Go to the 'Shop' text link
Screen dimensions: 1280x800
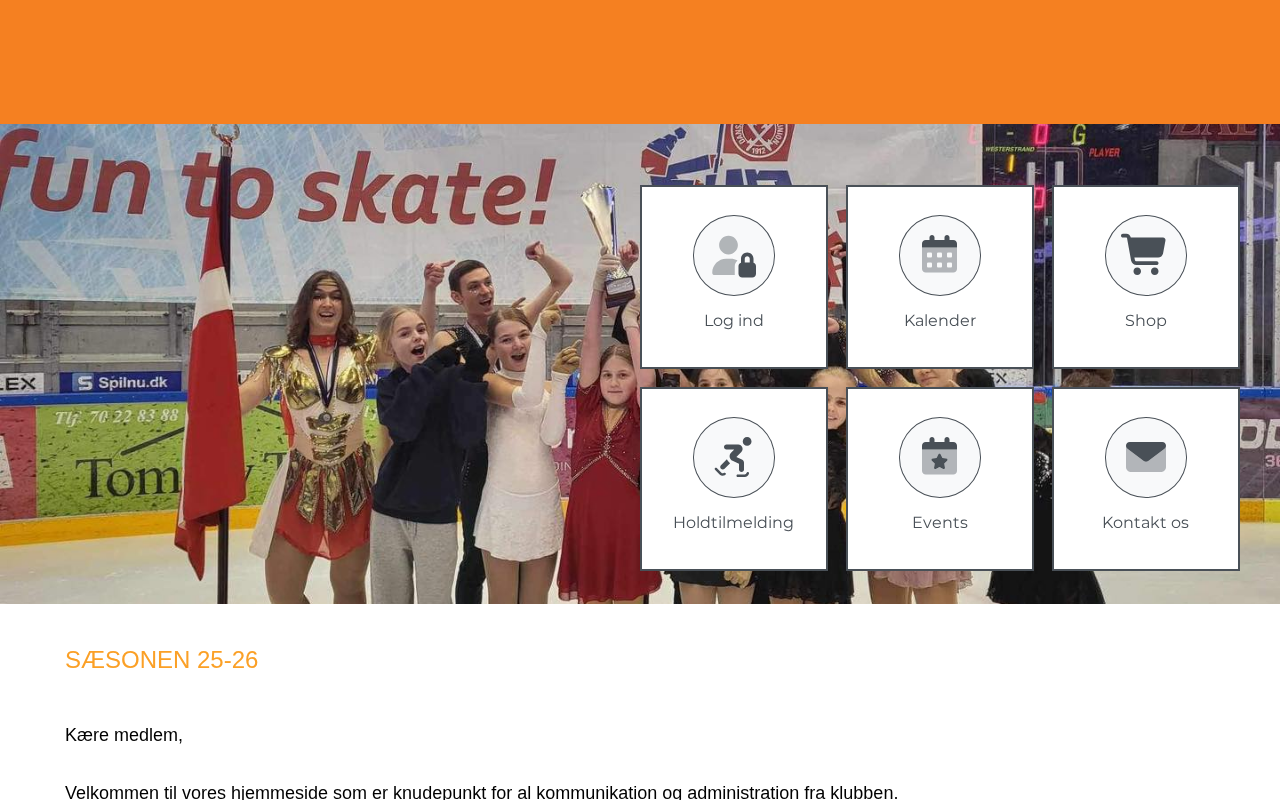1146,321
